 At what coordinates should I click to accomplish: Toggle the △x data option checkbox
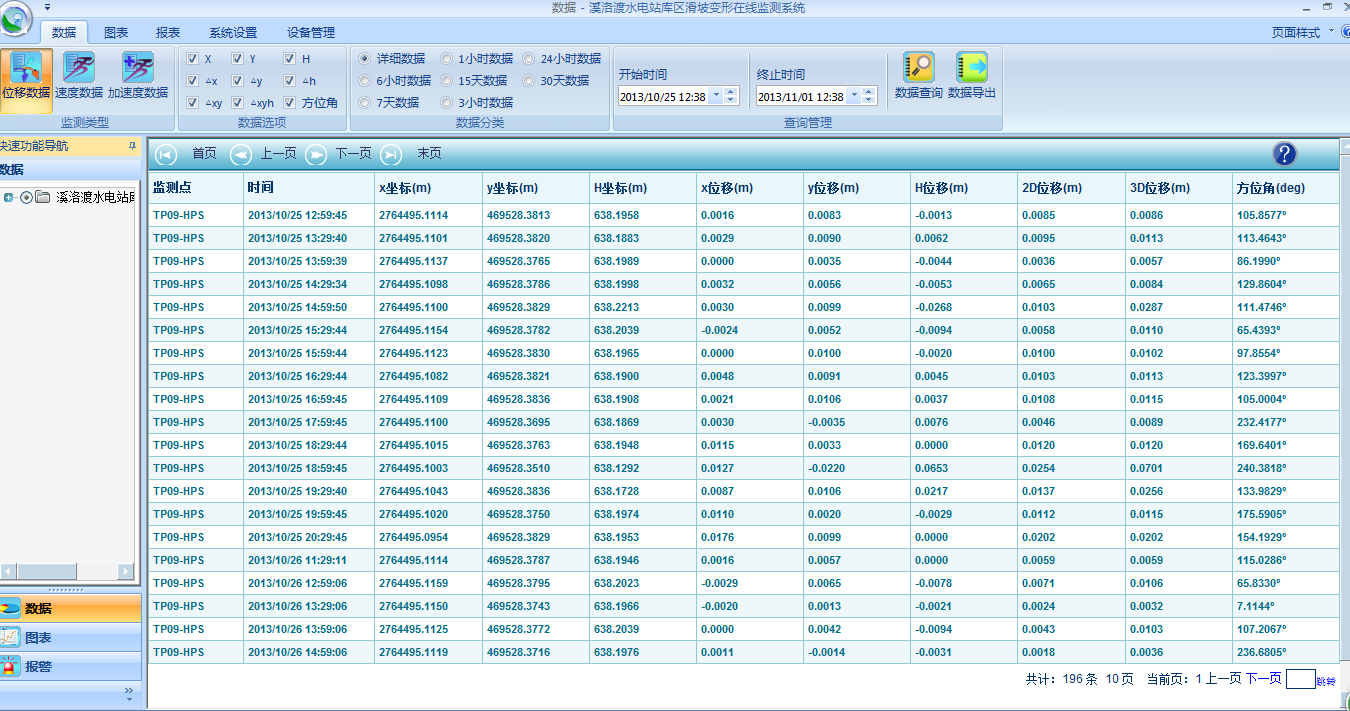192,81
